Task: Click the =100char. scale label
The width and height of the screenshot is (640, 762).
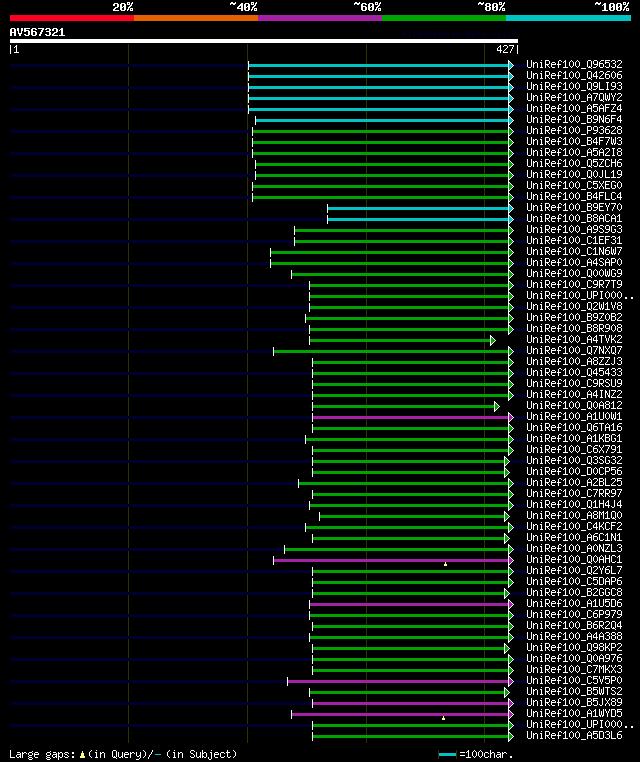Action: [486, 754]
